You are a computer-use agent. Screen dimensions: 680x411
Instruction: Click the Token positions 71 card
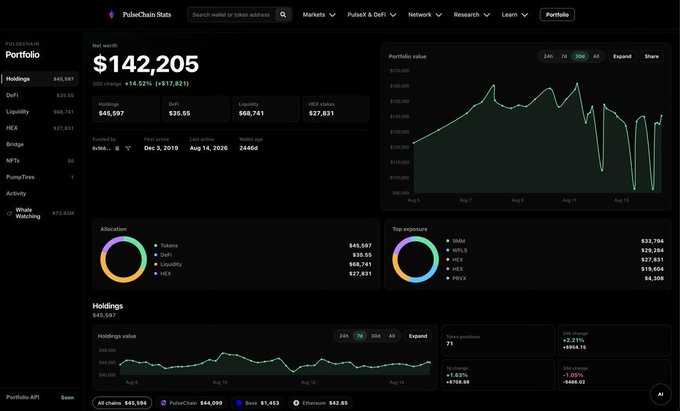498,341
